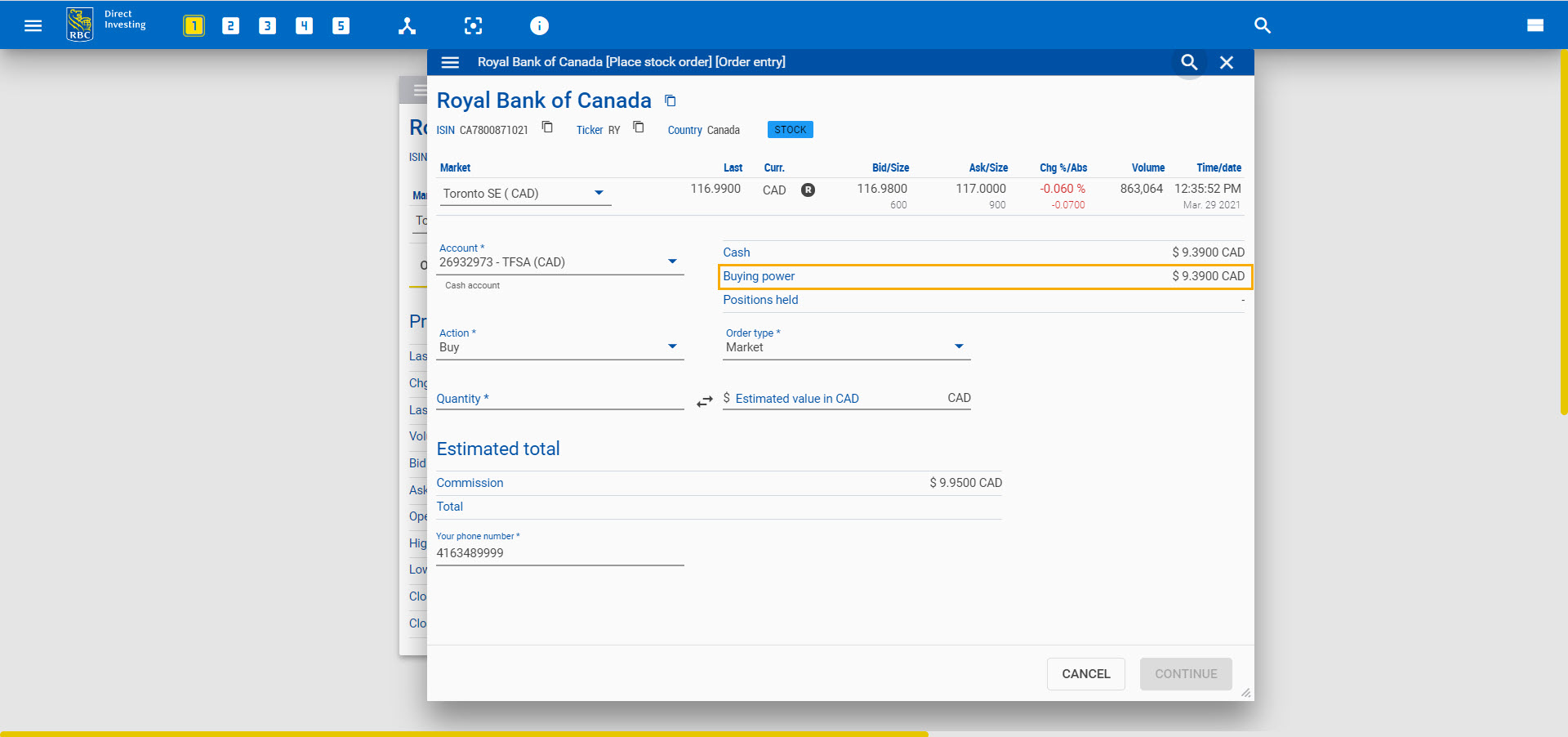This screenshot has width=1568, height=737.
Task: Copy the ISIN code CA7800871021
Action: coord(547,127)
